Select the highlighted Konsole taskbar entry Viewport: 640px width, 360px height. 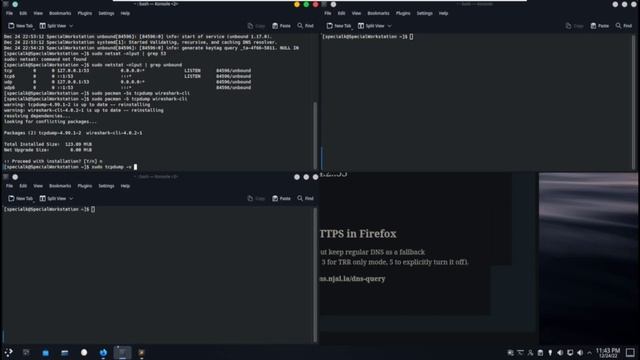[x=122, y=353]
